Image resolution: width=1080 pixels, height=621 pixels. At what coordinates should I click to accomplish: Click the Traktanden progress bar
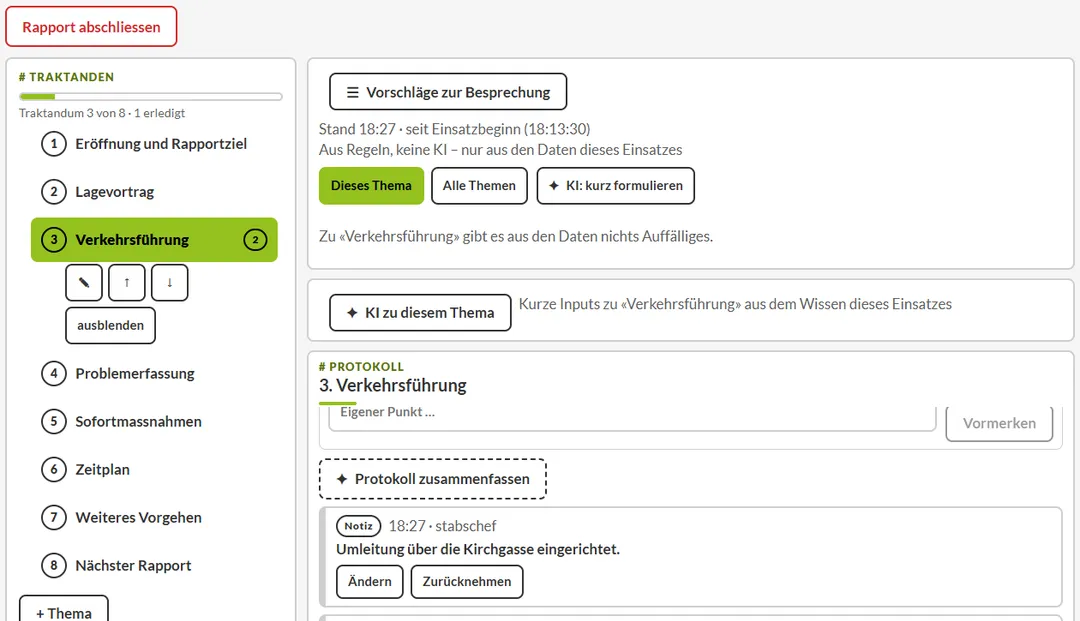coord(151,96)
